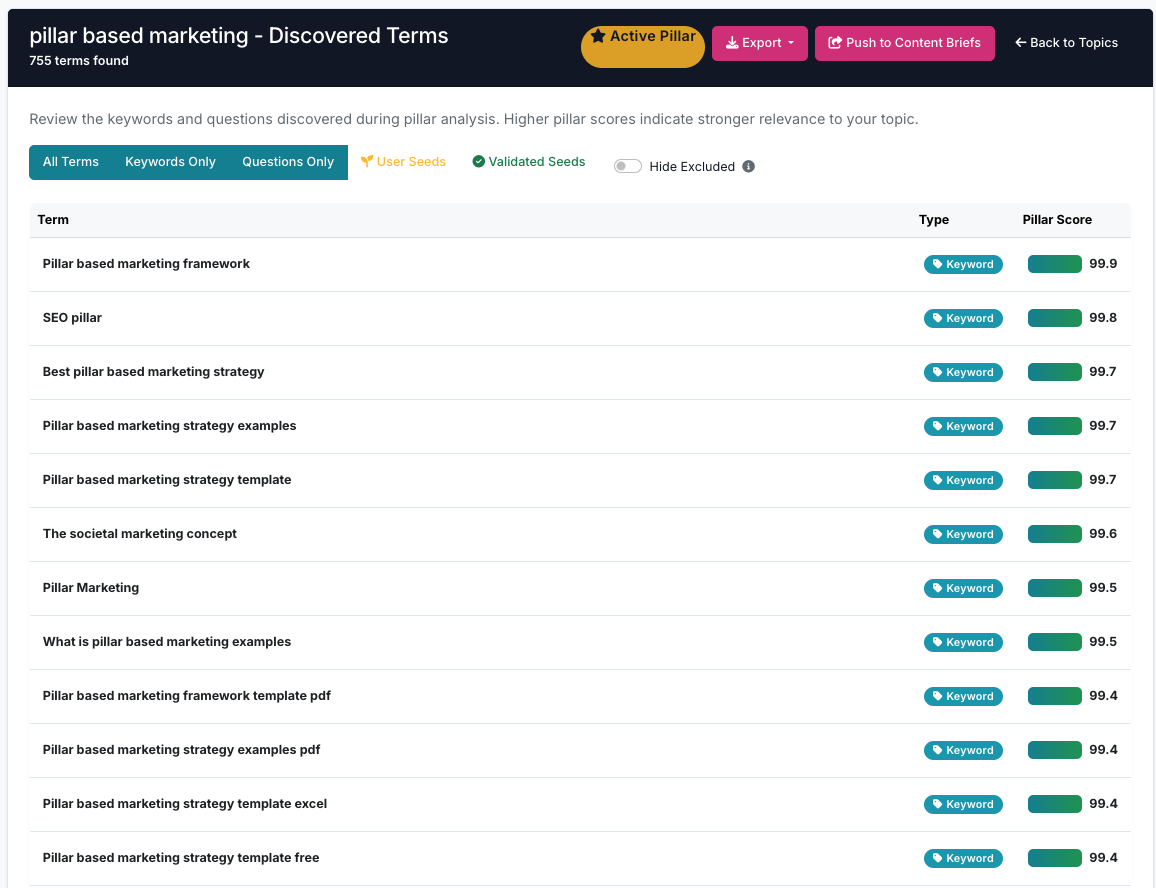Select term 'Pillar based marketing strategy template'

[167, 479]
